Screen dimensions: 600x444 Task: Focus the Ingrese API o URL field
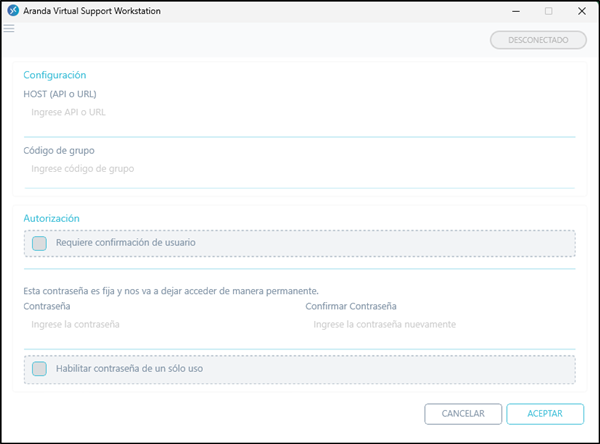click(x=300, y=120)
